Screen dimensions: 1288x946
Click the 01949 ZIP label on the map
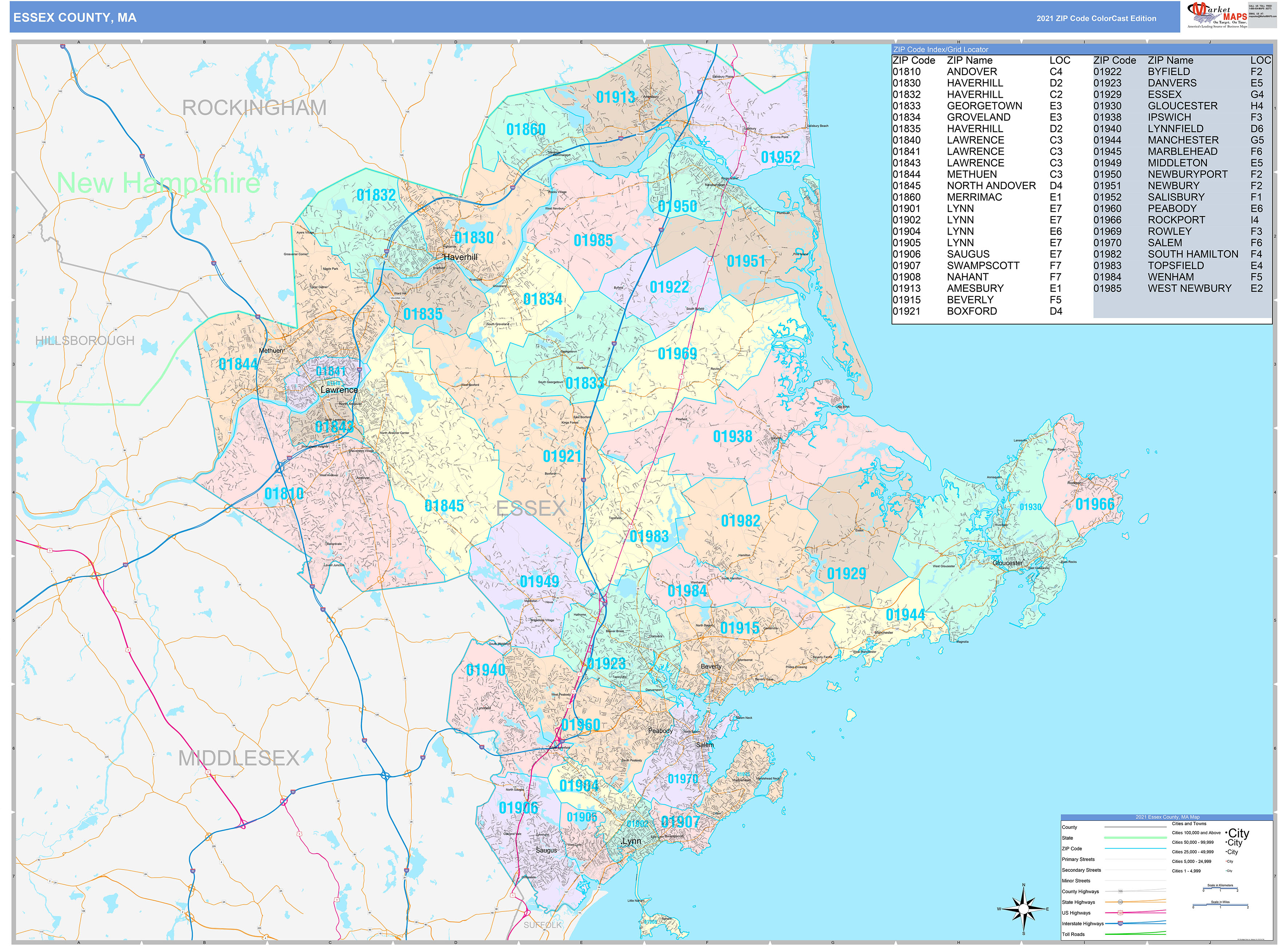[539, 582]
